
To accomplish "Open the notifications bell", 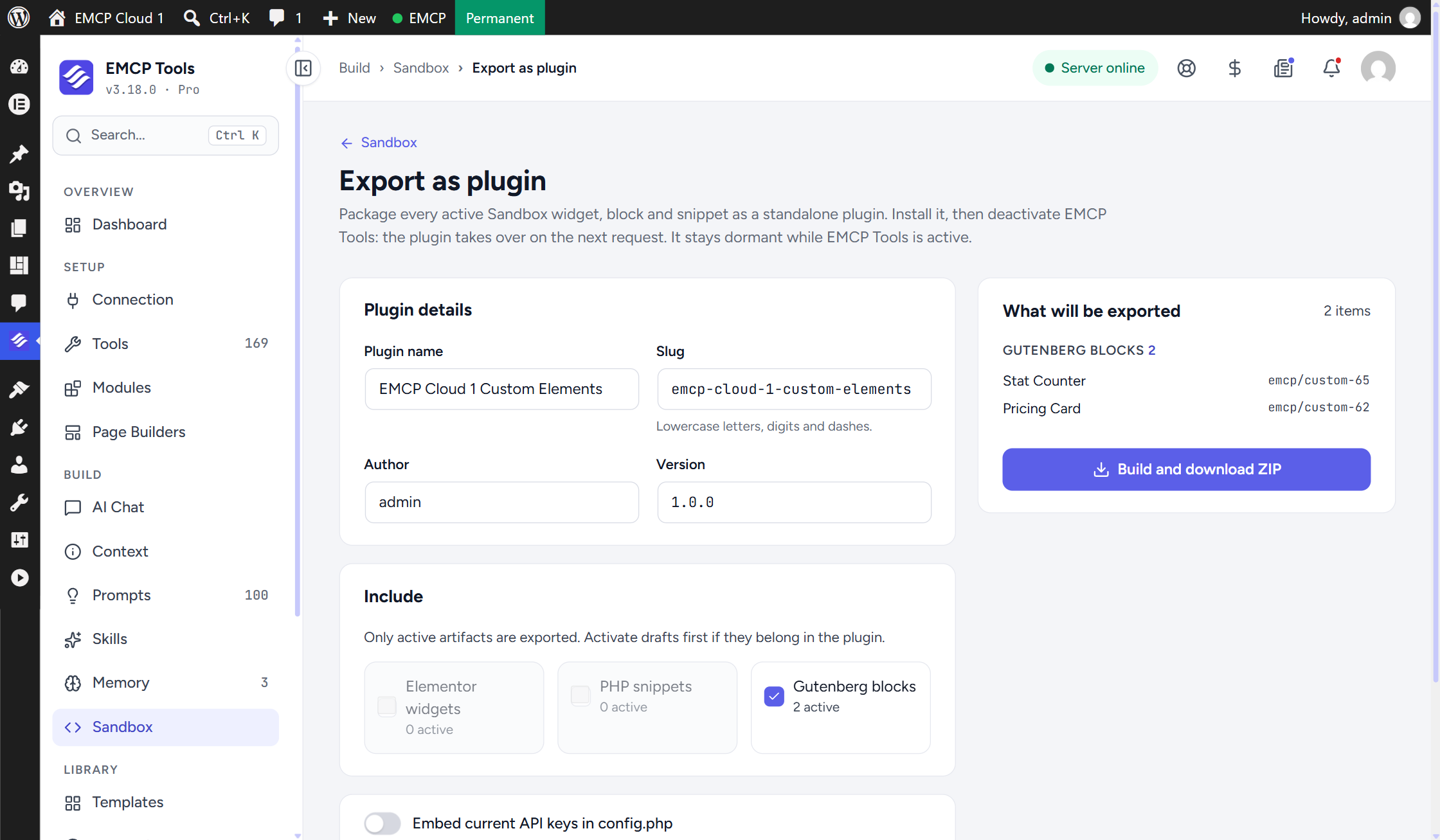I will pyautogui.click(x=1331, y=68).
